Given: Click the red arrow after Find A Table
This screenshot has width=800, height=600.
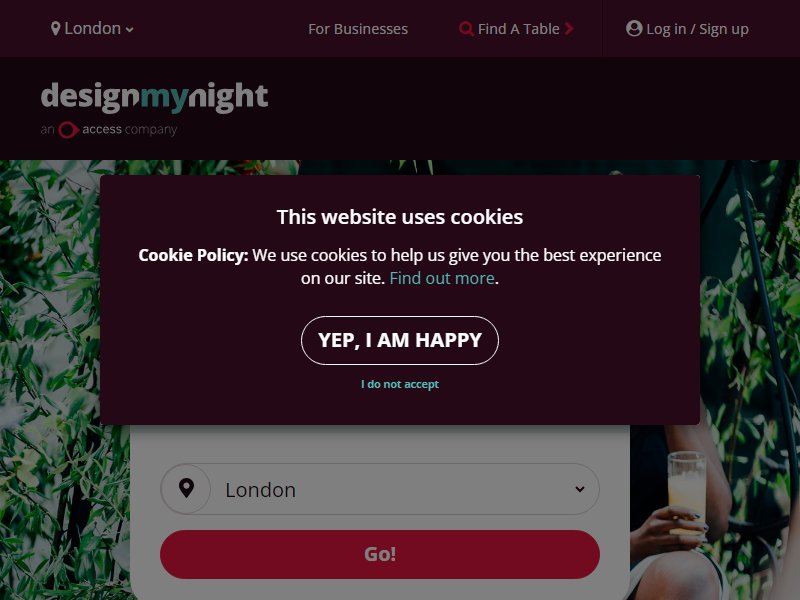Looking at the screenshot, I should click(x=569, y=29).
